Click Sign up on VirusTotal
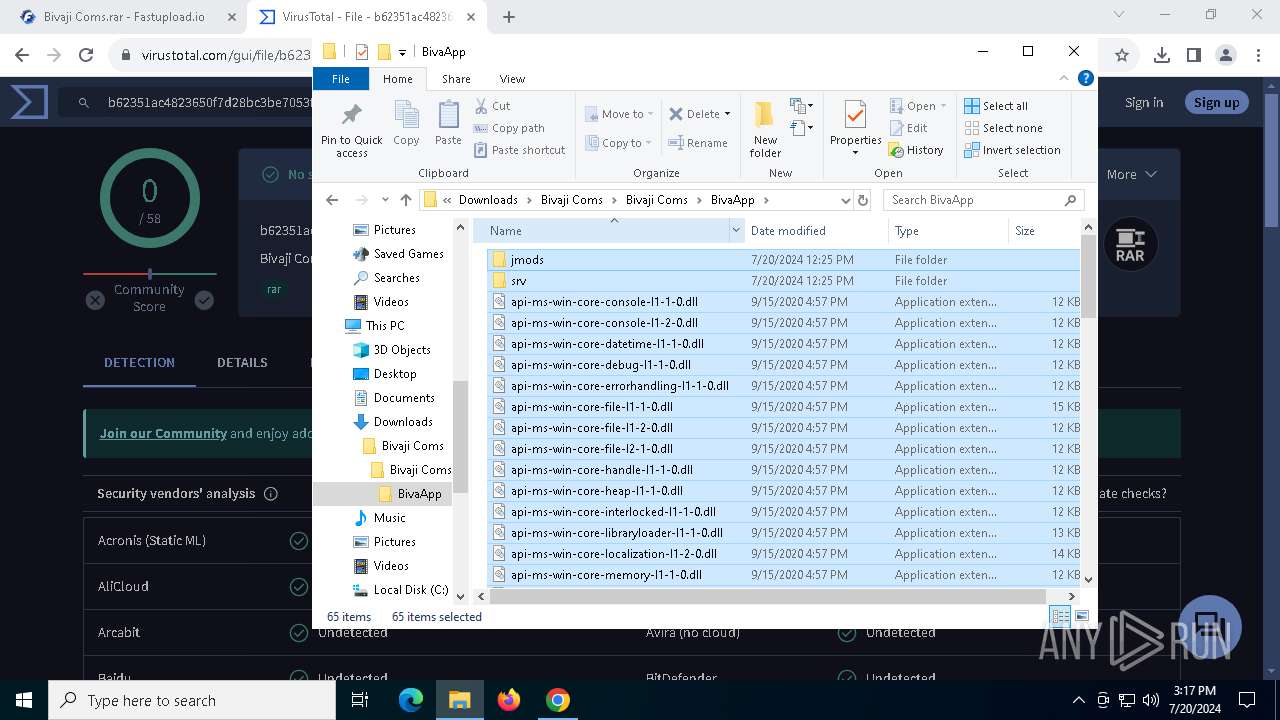This screenshot has height=720, width=1280. [x=1216, y=102]
